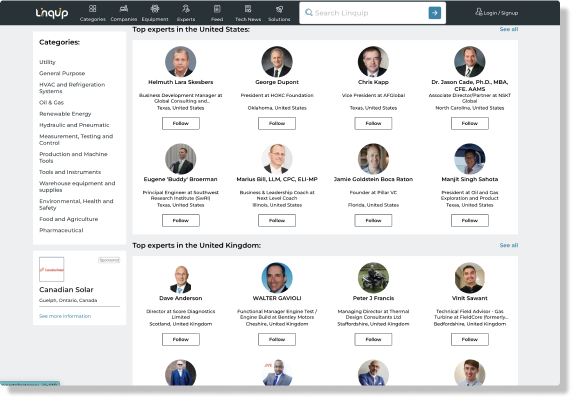See all United States experts
Image resolution: width=572 pixels, height=398 pixels.
pyautogui.click(x=509, y=29)
